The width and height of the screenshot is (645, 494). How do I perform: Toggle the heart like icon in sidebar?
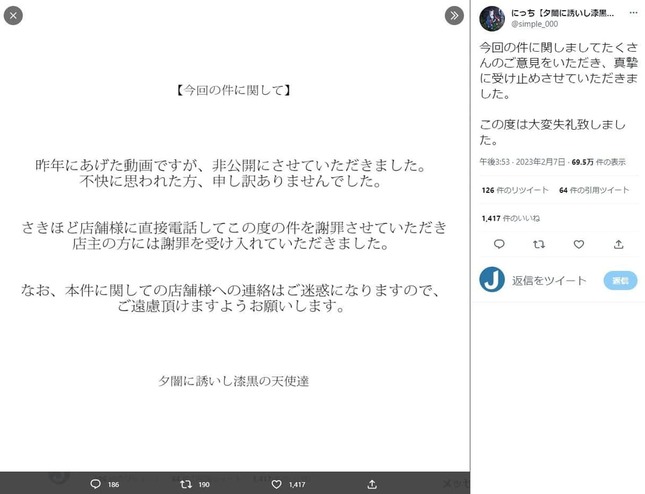578,244
